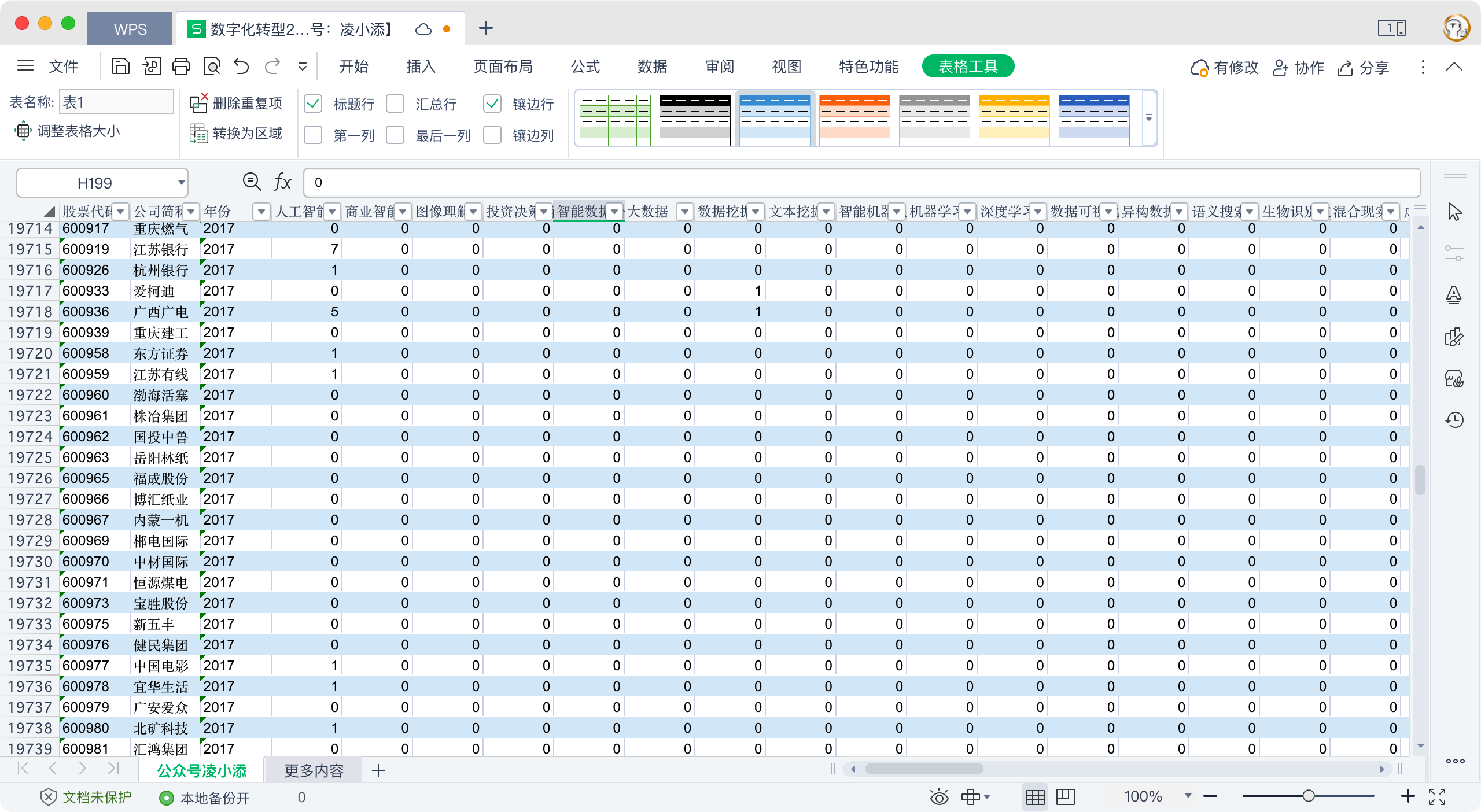The width and height of the screenshot is (1481, 812).
Task: Enable the 汇总行 checkbox
Action: [x=395, y=104]
